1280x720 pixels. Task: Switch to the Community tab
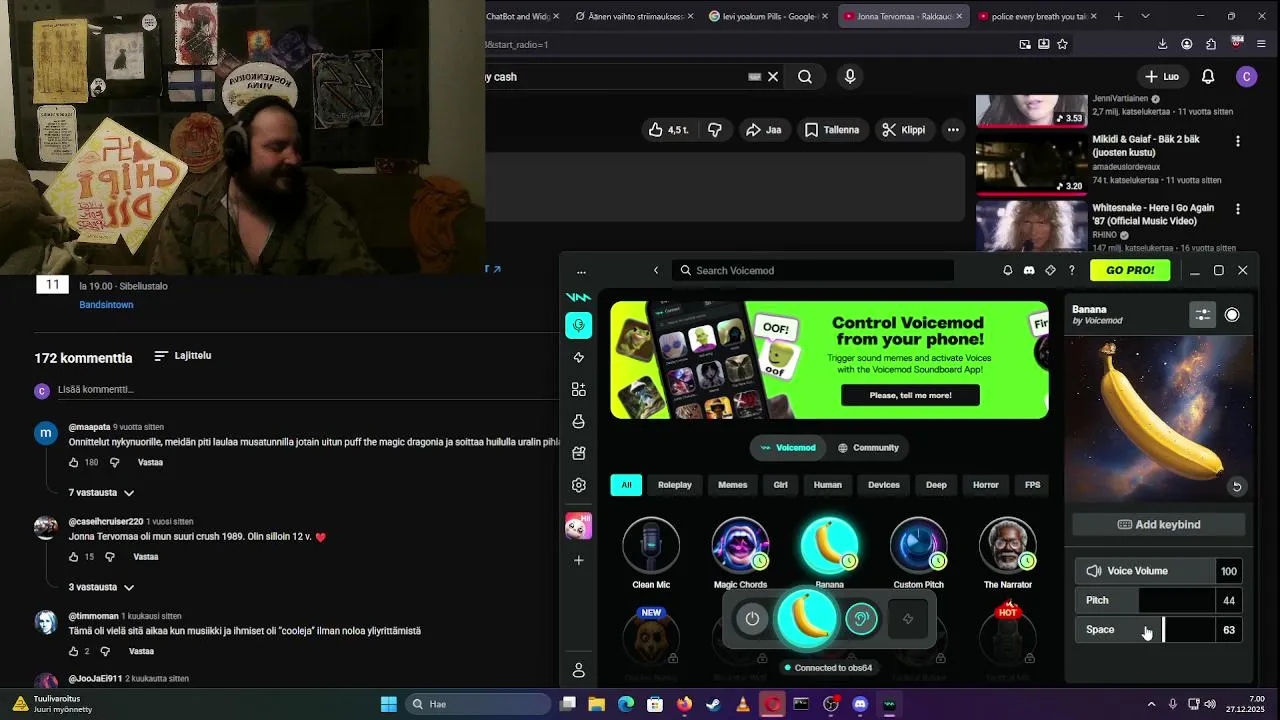click(867, 448)
